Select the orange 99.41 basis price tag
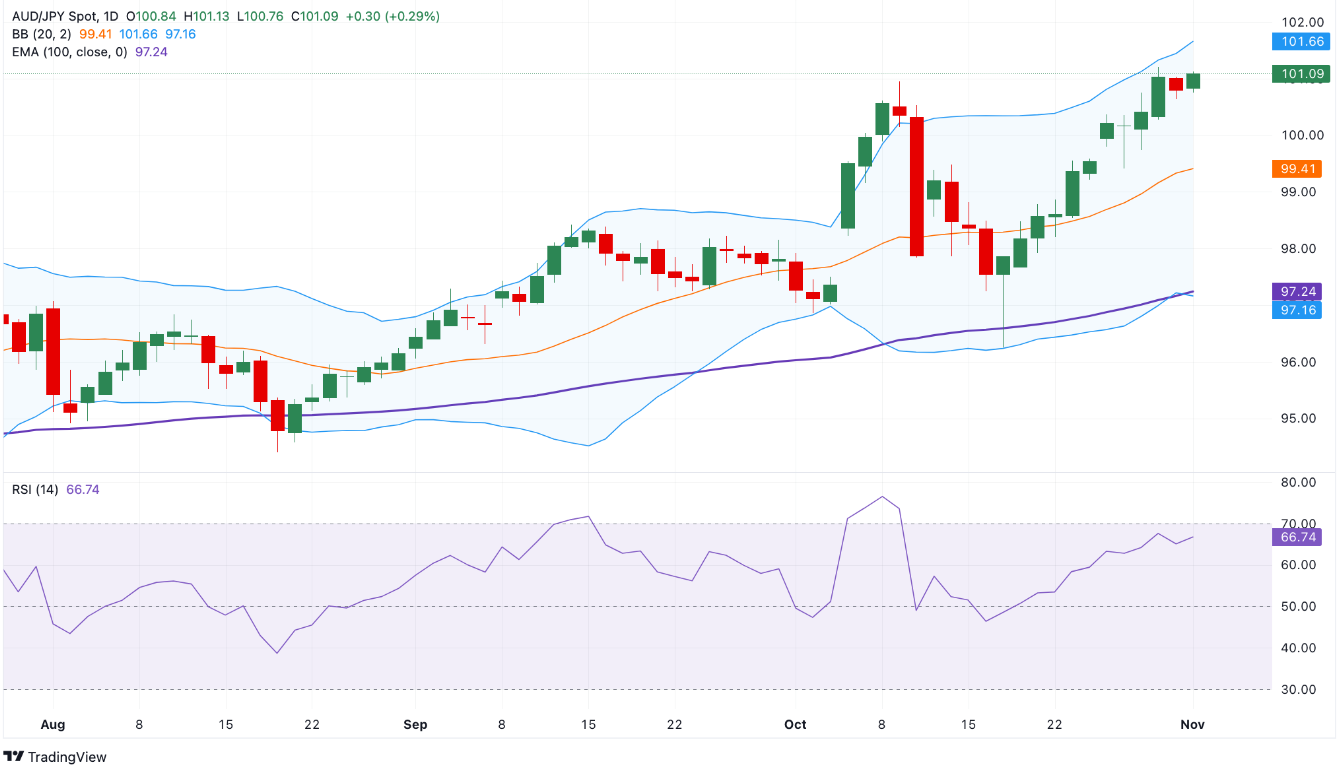 coord(1299,168)
